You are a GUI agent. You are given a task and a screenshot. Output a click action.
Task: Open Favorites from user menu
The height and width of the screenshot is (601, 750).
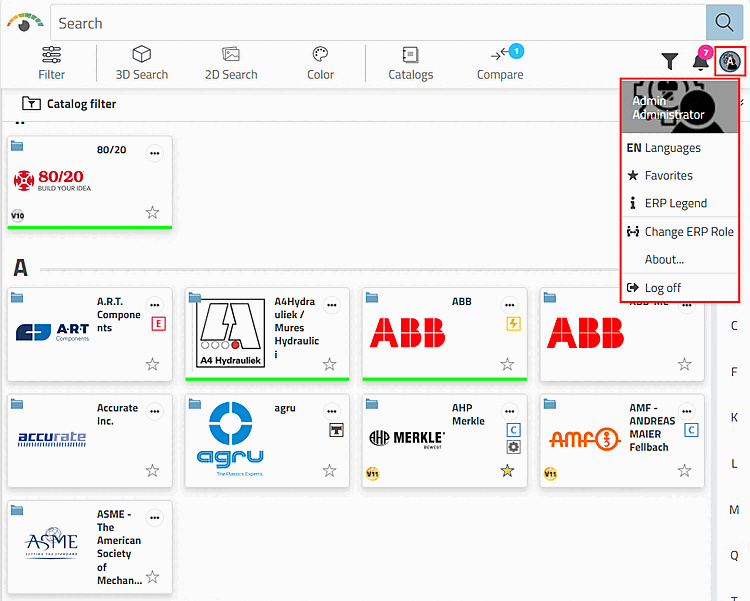click(x=679, y=176)
